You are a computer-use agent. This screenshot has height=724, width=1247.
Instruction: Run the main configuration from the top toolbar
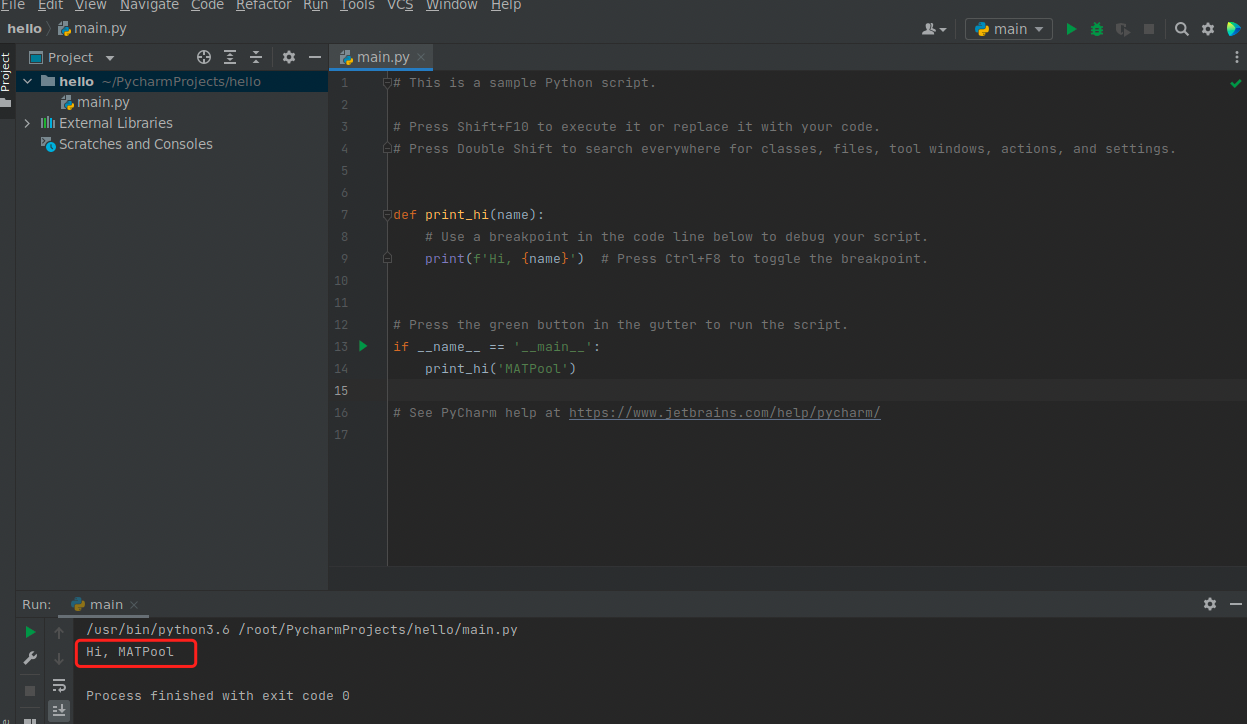click(1071, 29)
